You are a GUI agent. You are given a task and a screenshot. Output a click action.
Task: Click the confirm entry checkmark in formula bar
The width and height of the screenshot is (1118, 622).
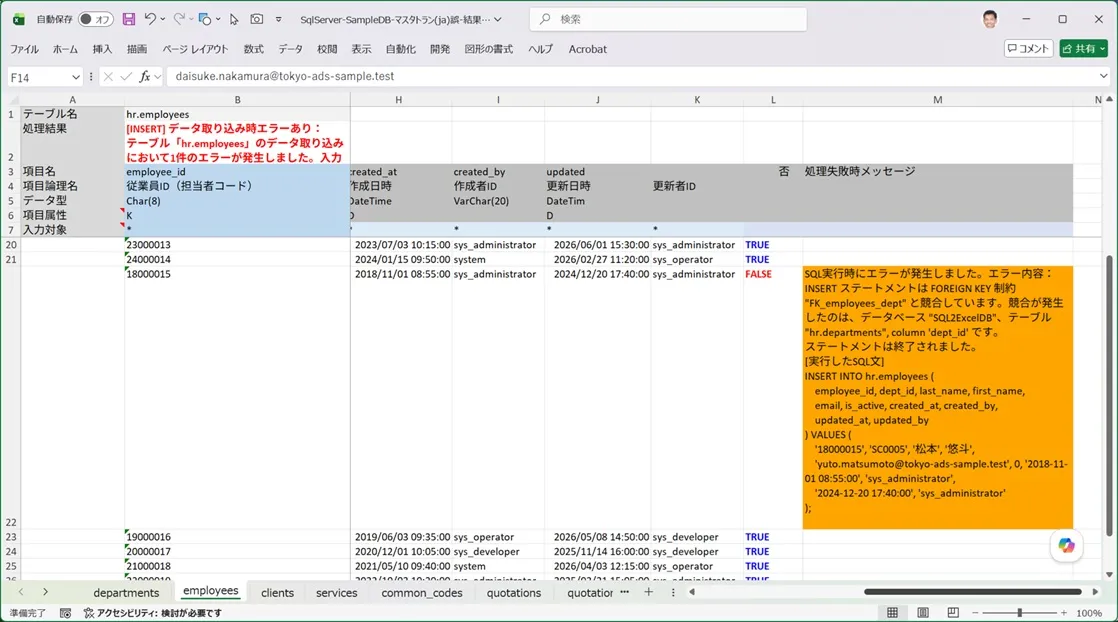[x=126, y=76]
